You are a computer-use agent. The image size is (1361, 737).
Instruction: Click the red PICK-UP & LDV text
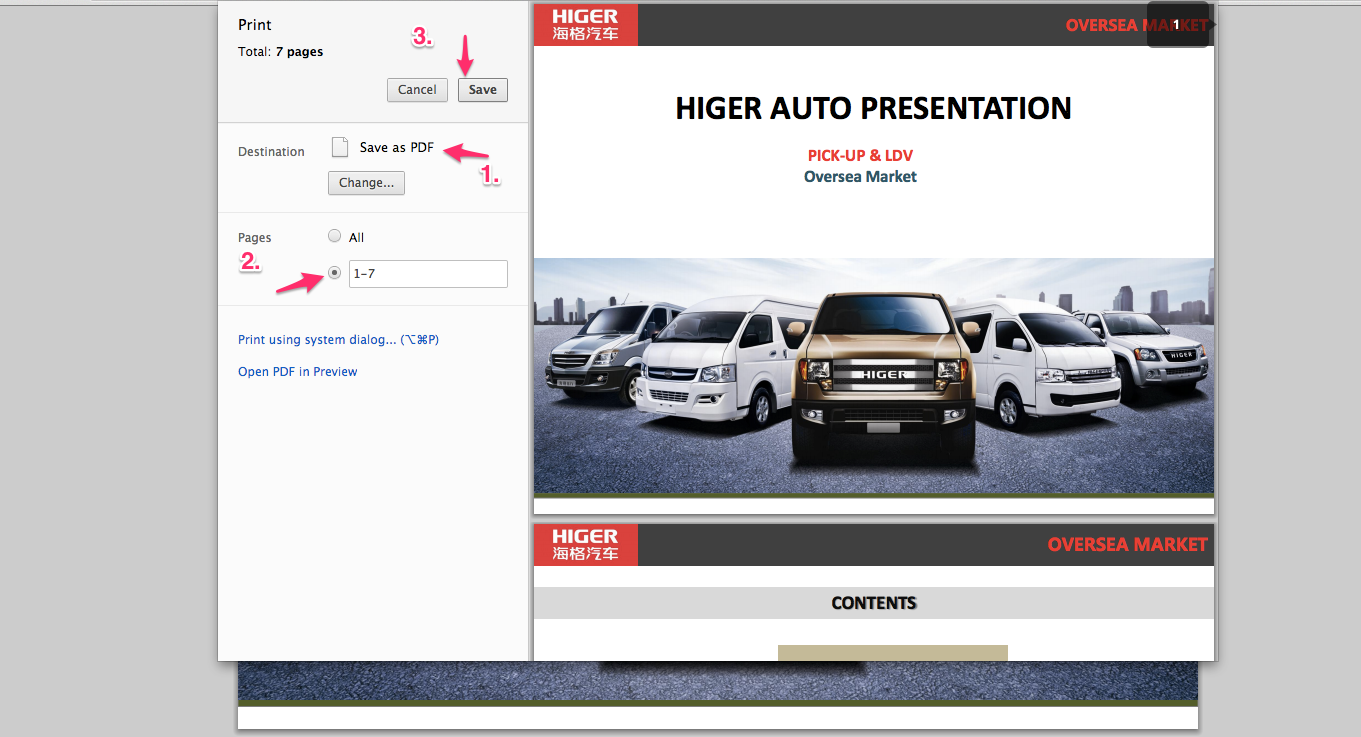[x=860, y=156]
